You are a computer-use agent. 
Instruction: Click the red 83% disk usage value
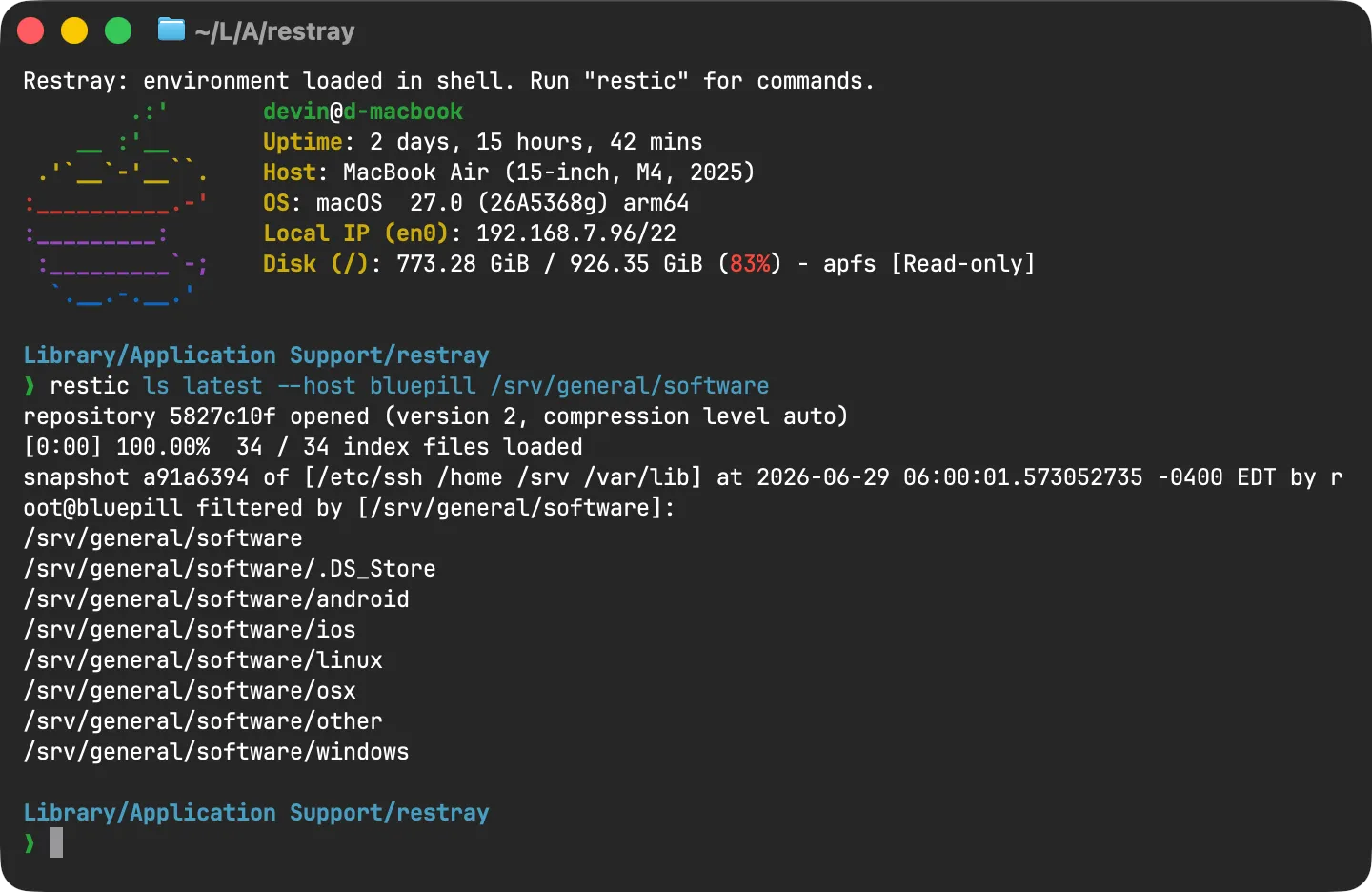coord(750,264)
